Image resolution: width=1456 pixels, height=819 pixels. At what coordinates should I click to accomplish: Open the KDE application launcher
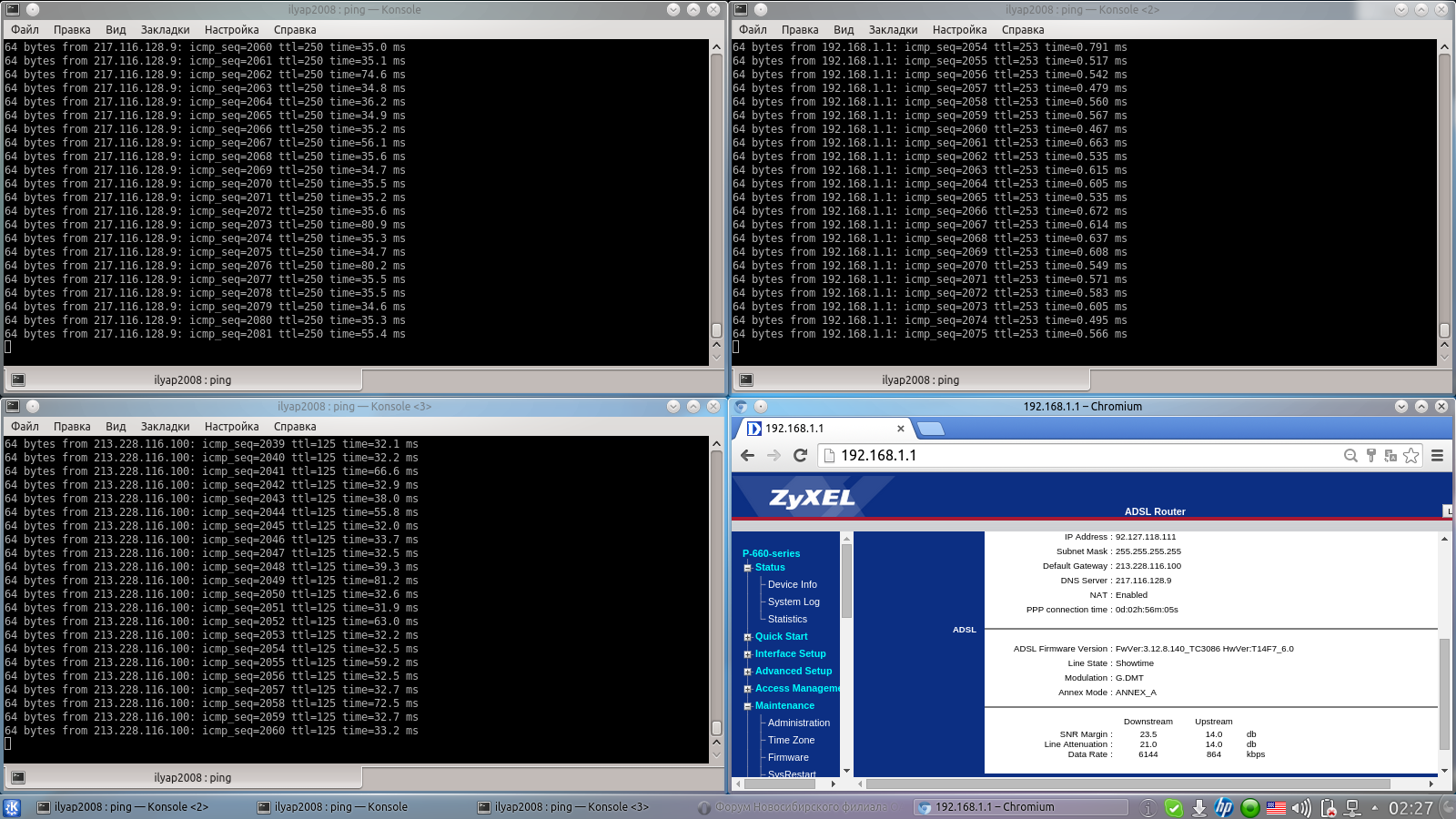pos(13,807)
